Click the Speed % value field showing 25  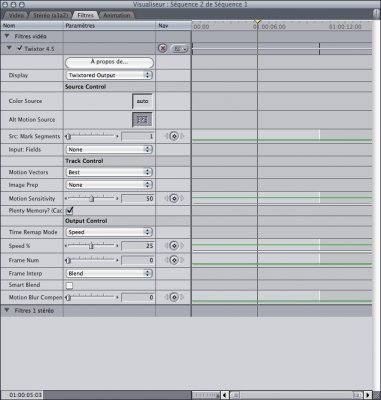(138, 246)
